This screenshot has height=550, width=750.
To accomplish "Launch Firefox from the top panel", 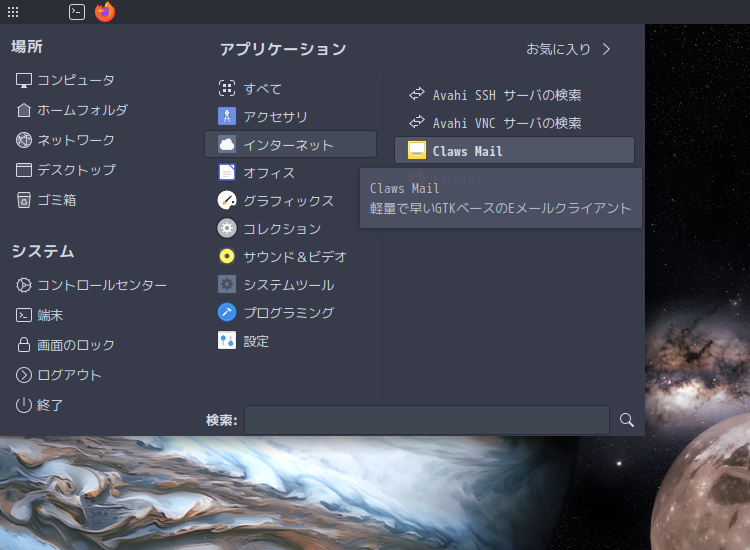I will point(105,12).
